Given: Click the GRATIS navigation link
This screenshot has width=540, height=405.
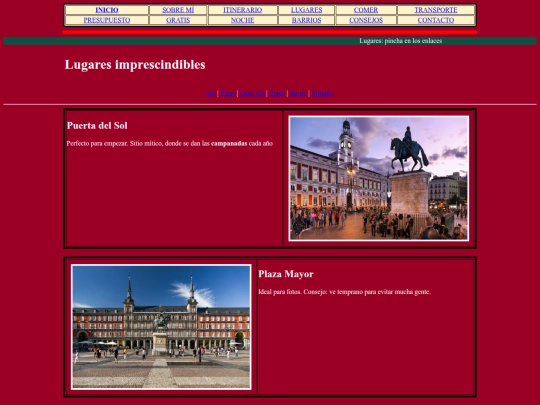Looking at the screenshot, I should click(x=178, y=20).
